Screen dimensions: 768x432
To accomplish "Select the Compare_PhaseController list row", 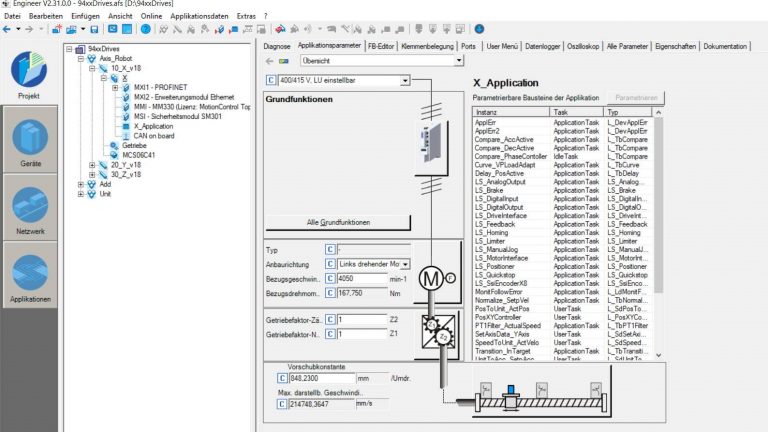I will click(563, 157).
